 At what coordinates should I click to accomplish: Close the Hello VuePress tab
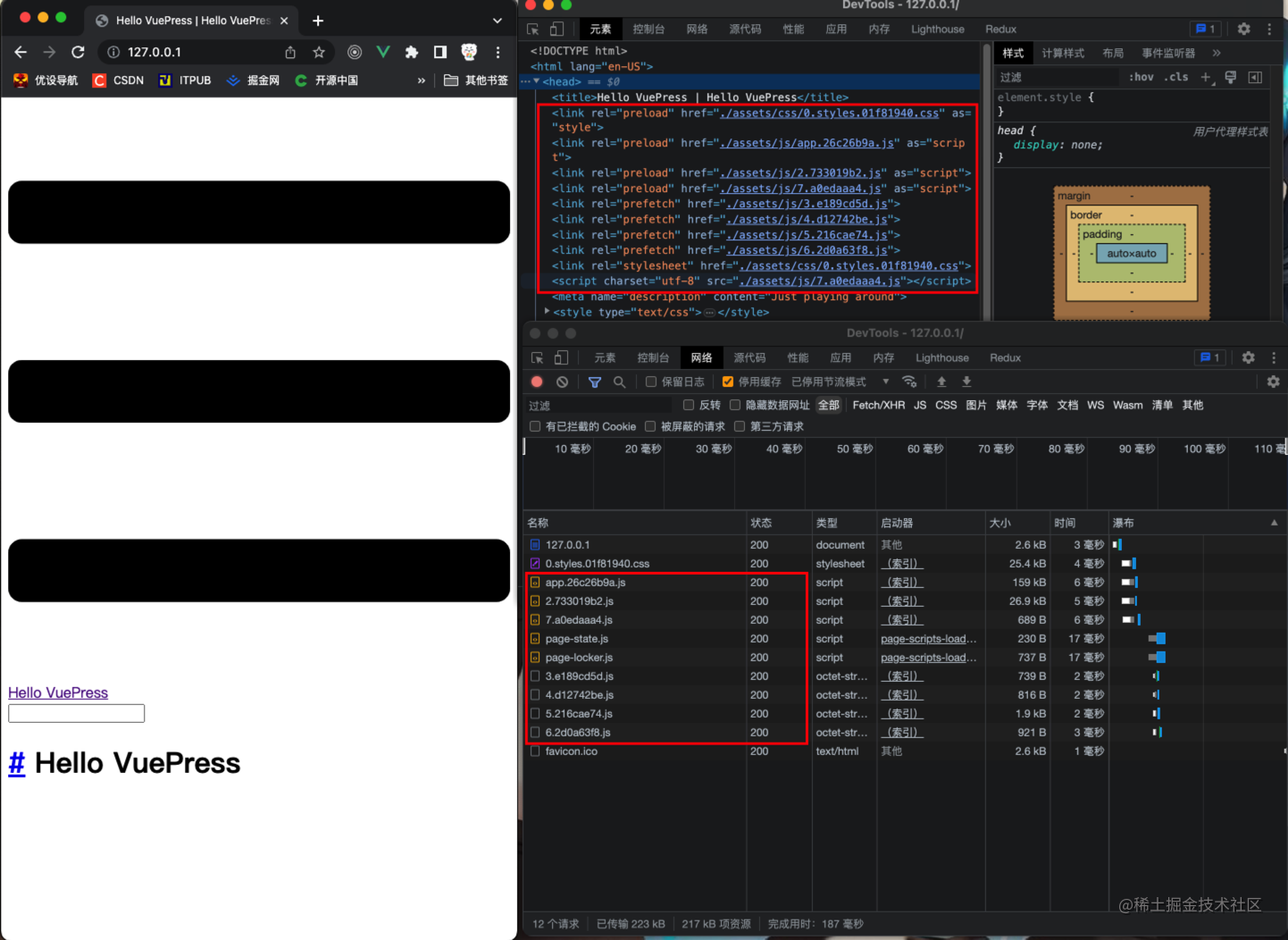[x=284, y=21]
